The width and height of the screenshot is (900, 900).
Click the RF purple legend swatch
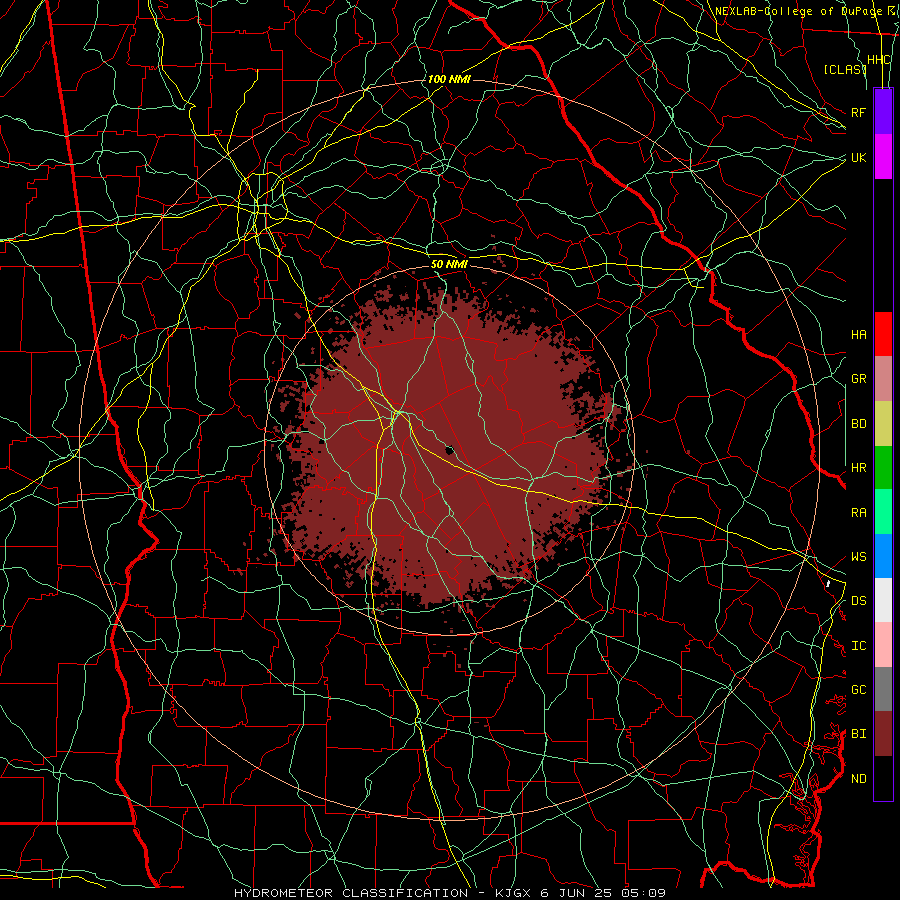click(x=883, y=112)
